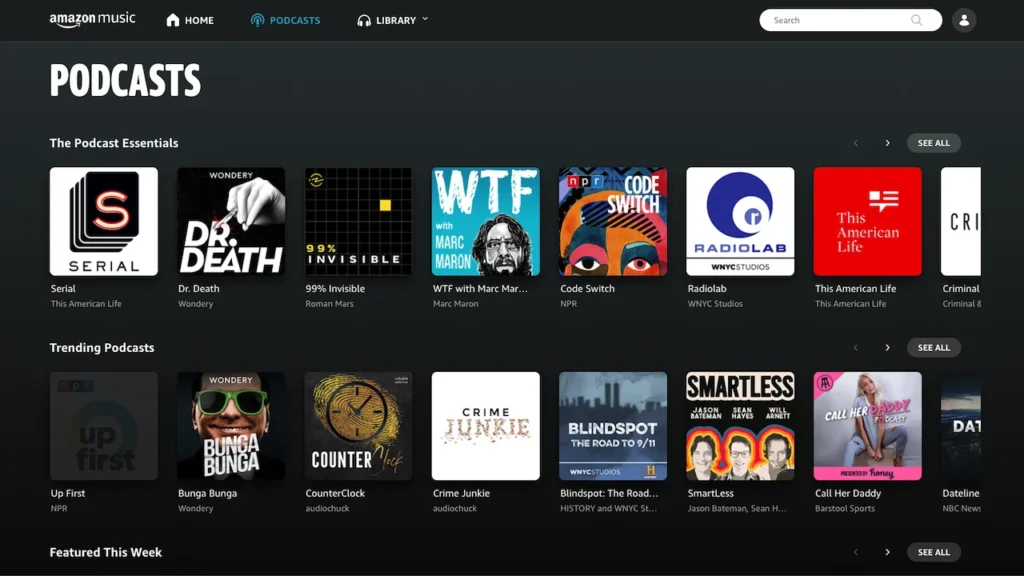Select the Radiolab podcast thumbnail
Image resolution: width=1024 pixels, height=576 pixels.
point(740,221)
